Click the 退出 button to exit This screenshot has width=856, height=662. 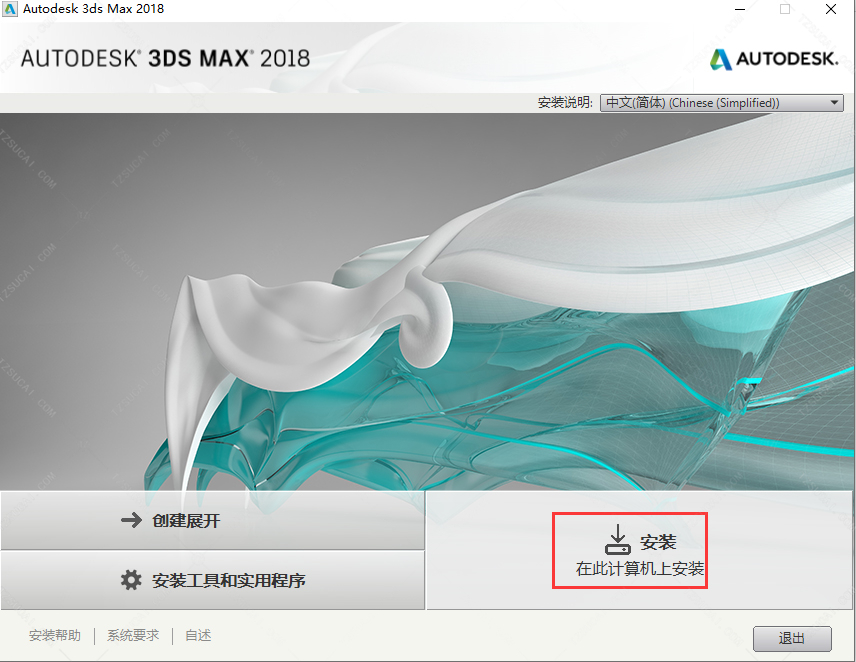tap(792, 639)
